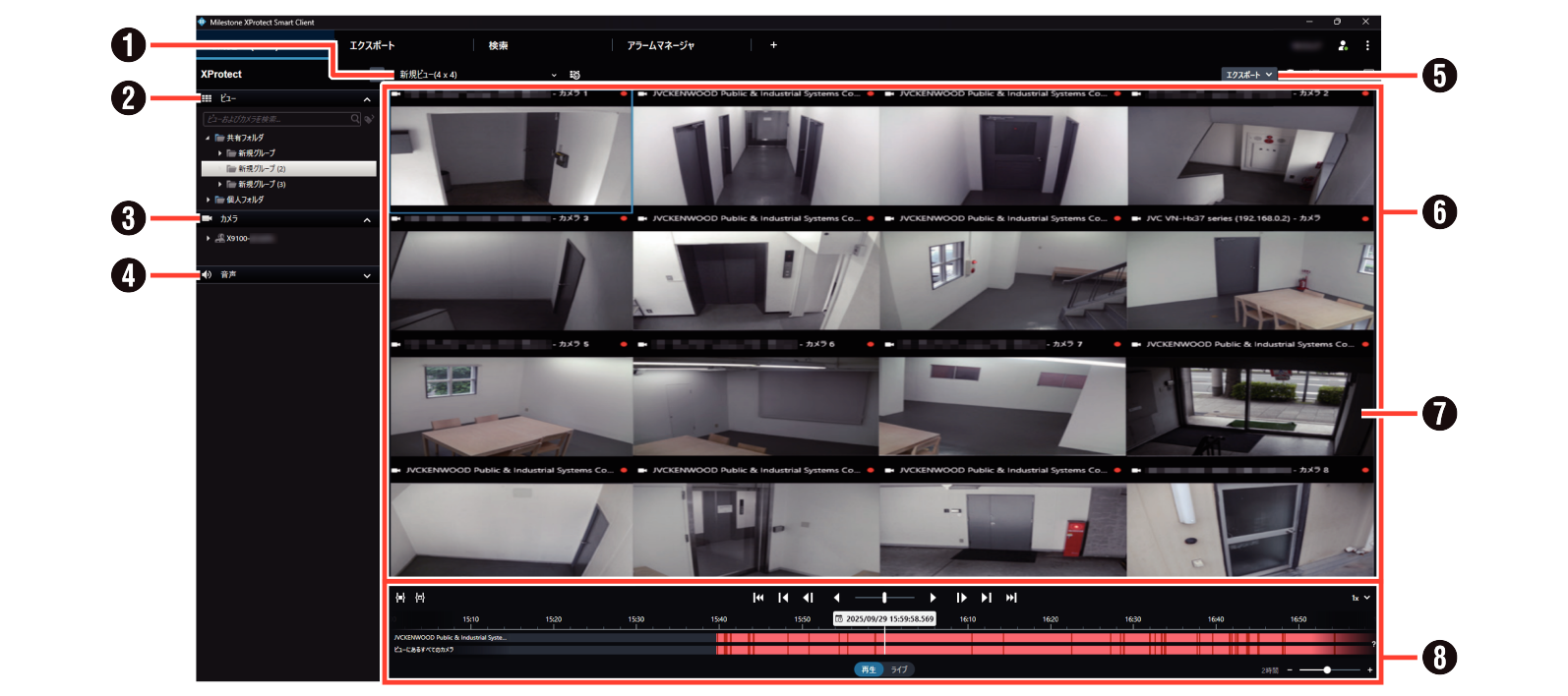
Task: Open the エクスポート dropdown button
Action: click(1249, 75)
